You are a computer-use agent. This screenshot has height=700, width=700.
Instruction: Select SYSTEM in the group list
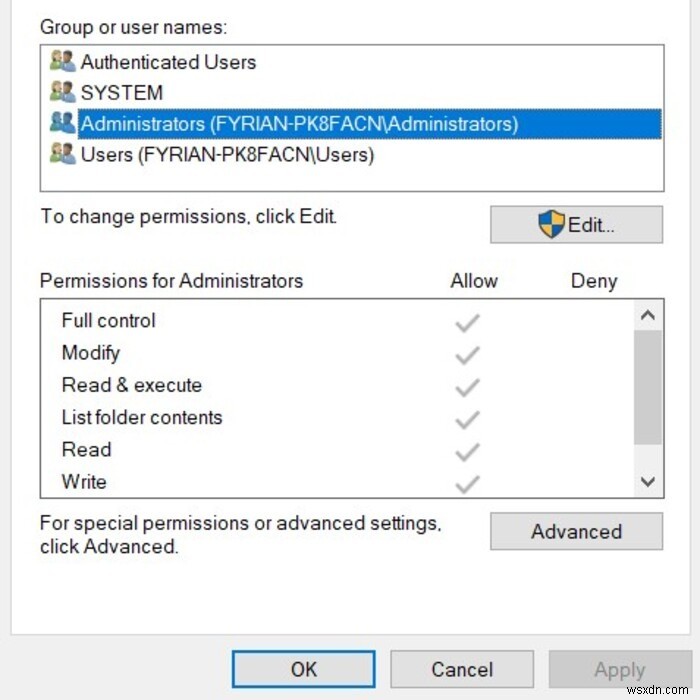coord(121,93)
